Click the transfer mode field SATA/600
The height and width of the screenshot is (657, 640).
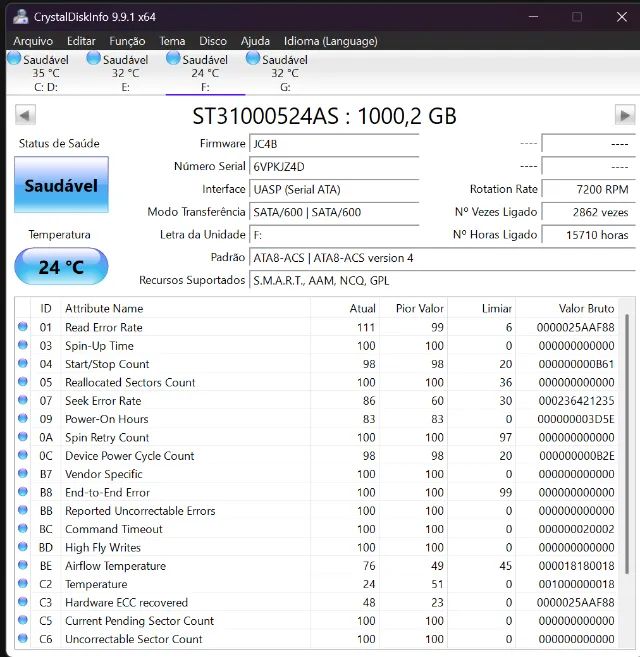(x=334, y=212)
